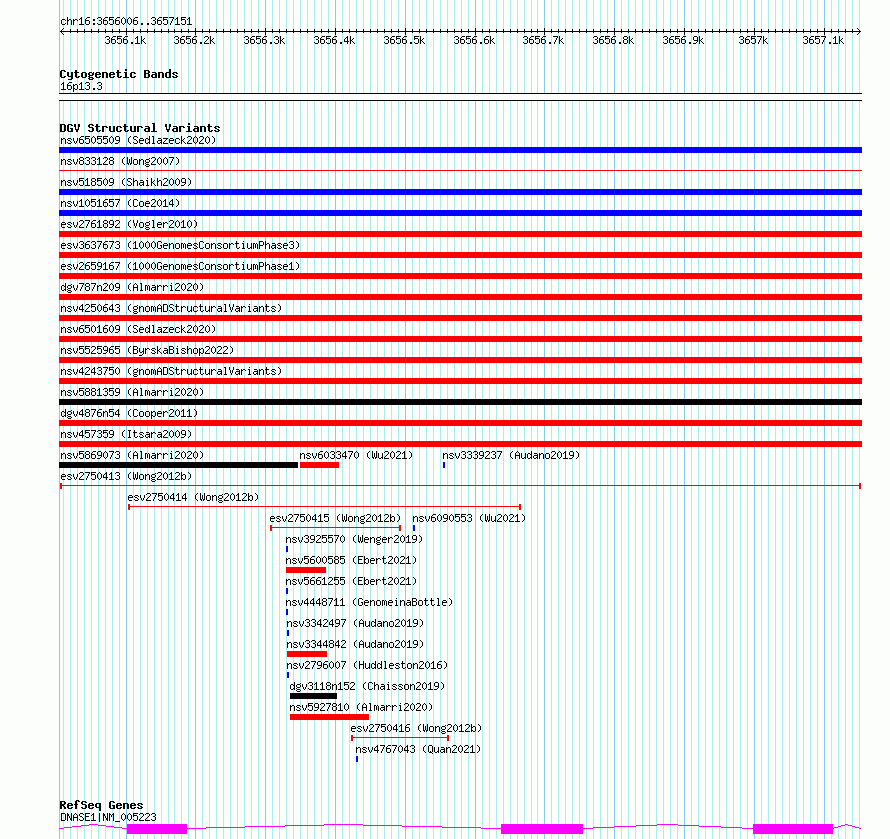Image resolution: width=890 pixels, height=839 pixels.
Task: Click nsv6501609 (Sedlazeck2020) label
Action: tap(138, 329)
